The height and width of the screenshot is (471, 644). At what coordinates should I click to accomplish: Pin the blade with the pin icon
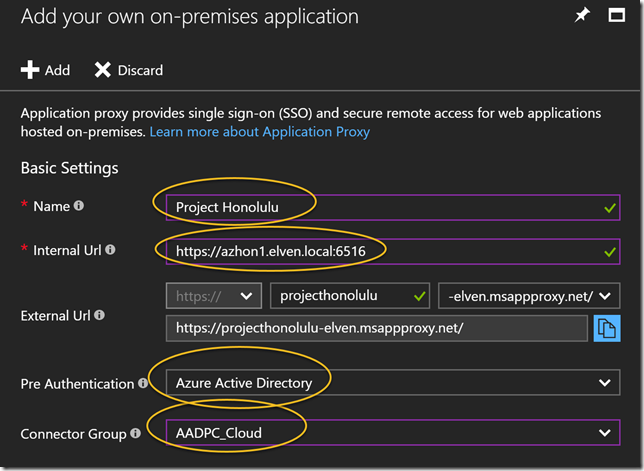(x=582, y=16)
